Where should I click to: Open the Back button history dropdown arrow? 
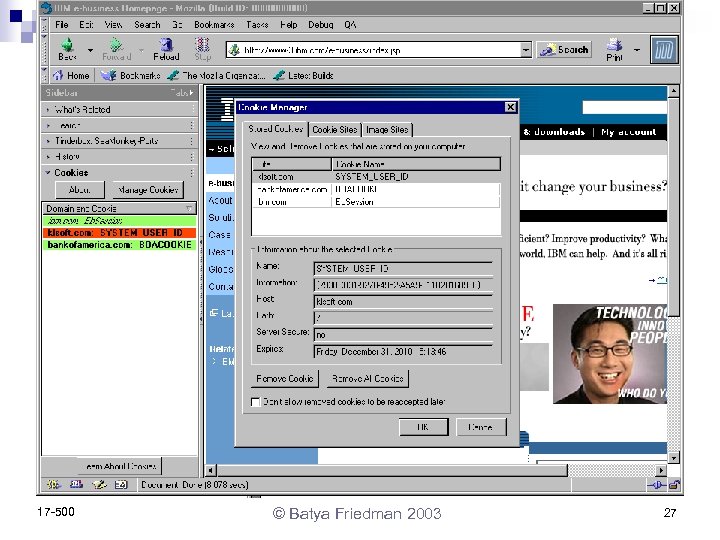pyautogui.click(x=90, y=50)
